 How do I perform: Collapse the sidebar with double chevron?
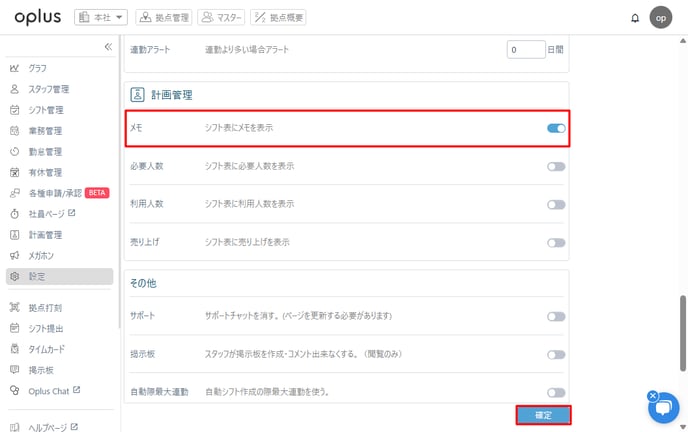[x=108, y=47]
